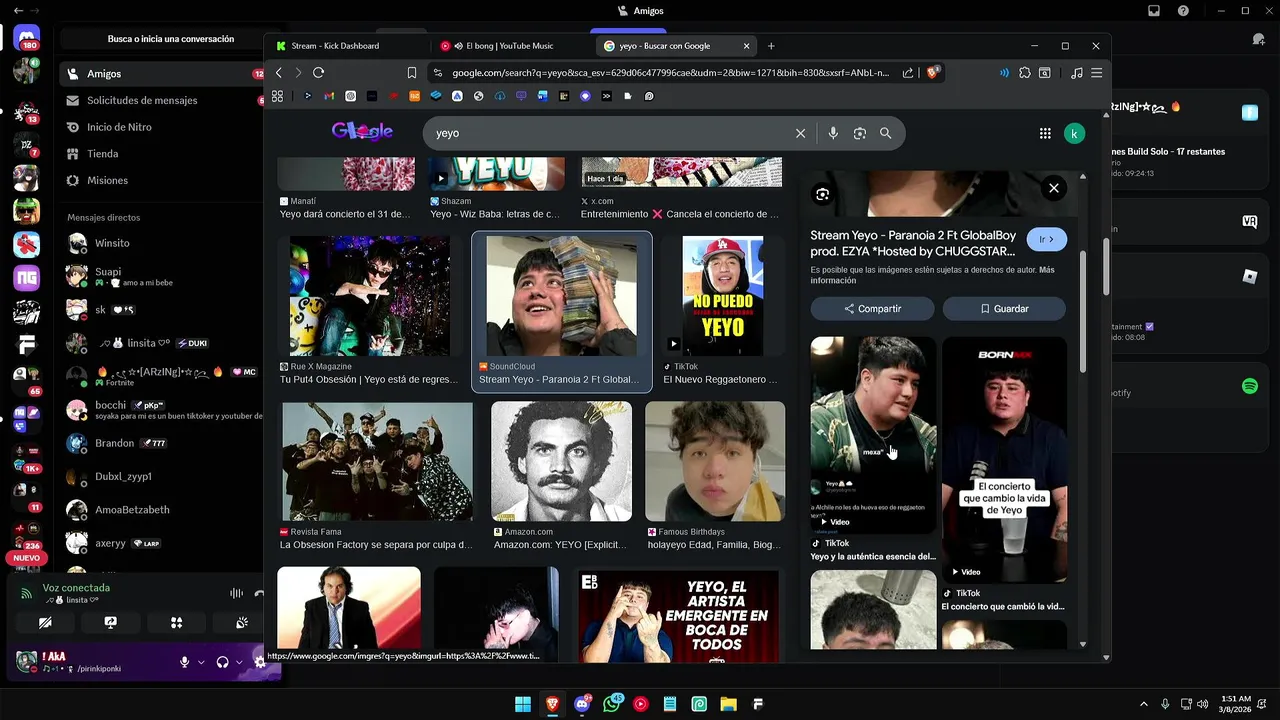Search this preview image with Lens
The height and width of the screenshot is (720, 1280).
822,194
